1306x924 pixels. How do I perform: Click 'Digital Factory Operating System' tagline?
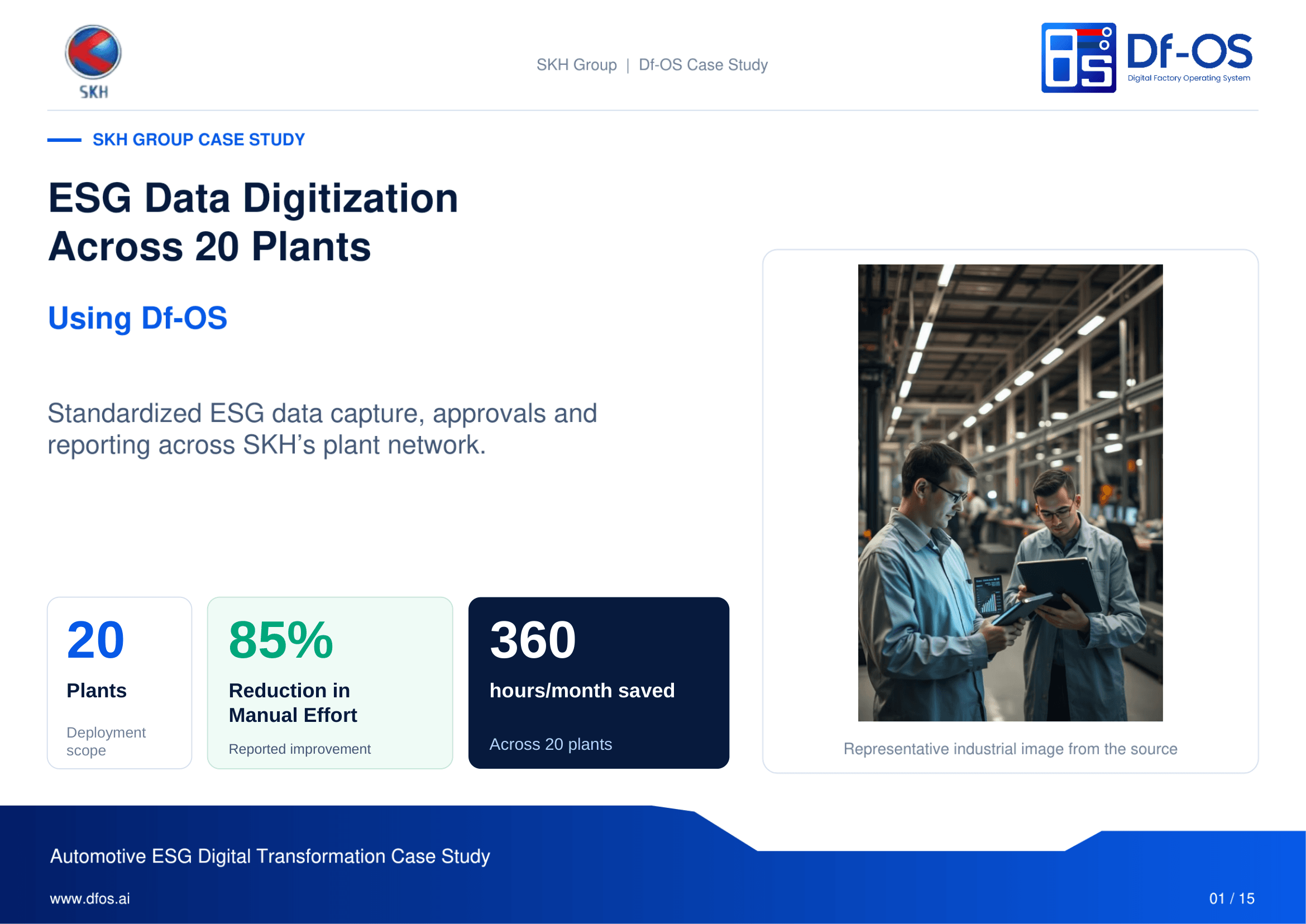click(x=1189, y=78)
